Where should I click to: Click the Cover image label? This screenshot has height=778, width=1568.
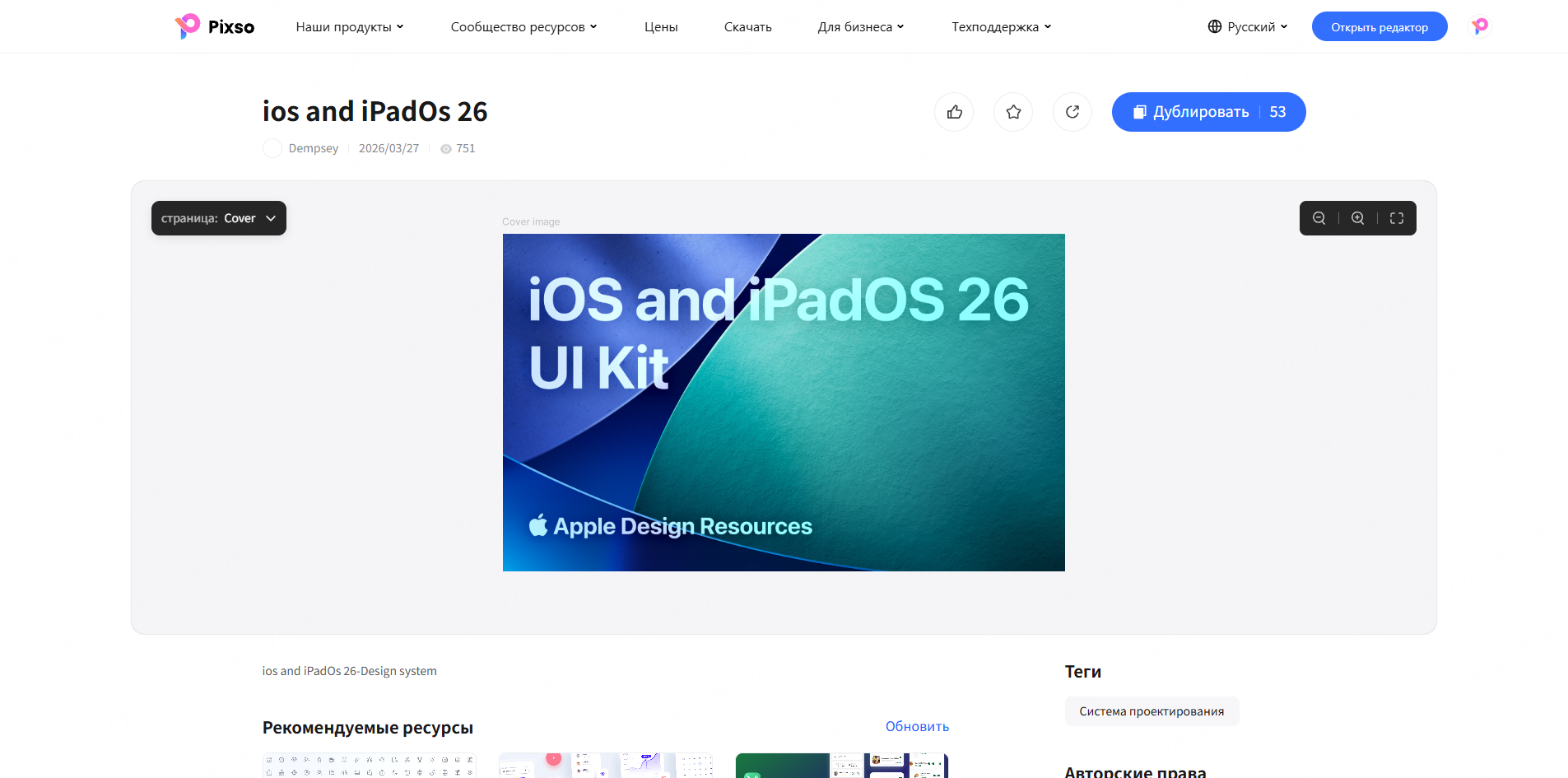point(531,221)
